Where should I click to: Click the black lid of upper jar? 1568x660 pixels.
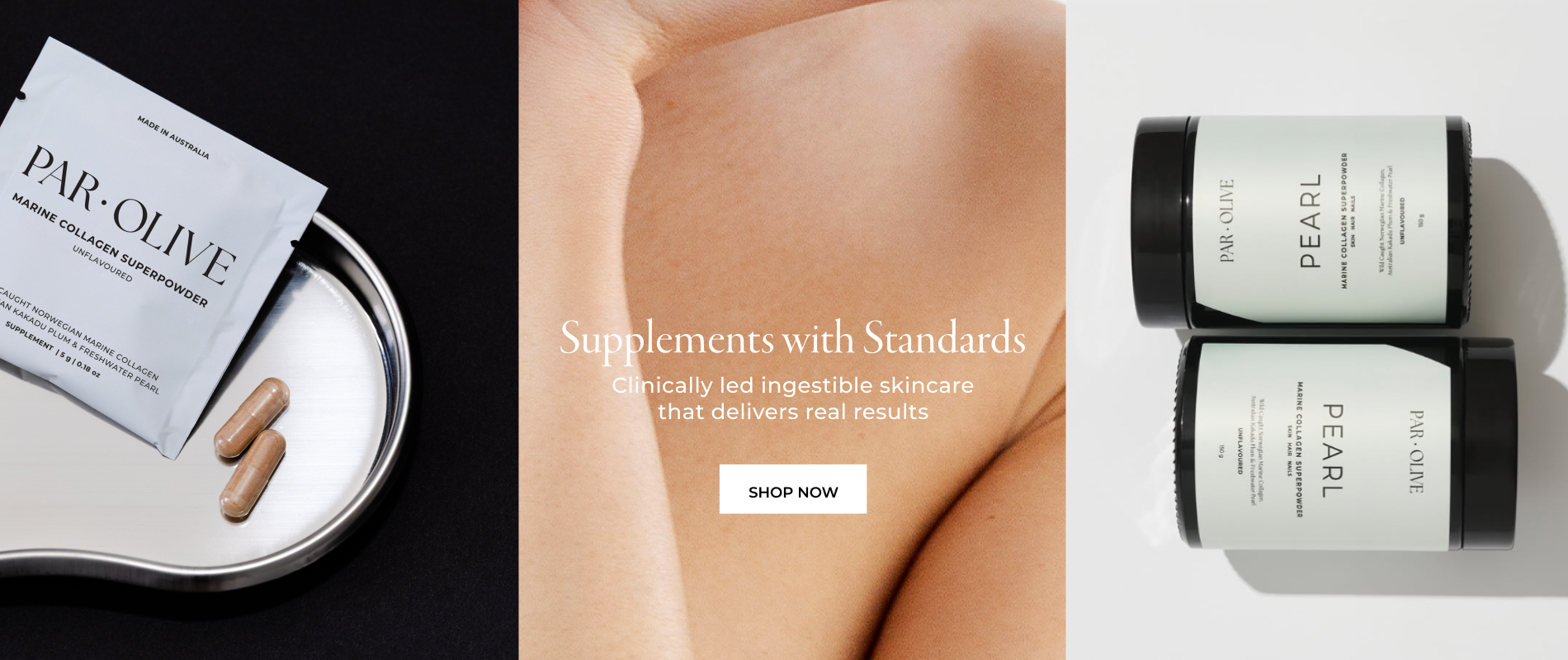(x=1162, y=221)
